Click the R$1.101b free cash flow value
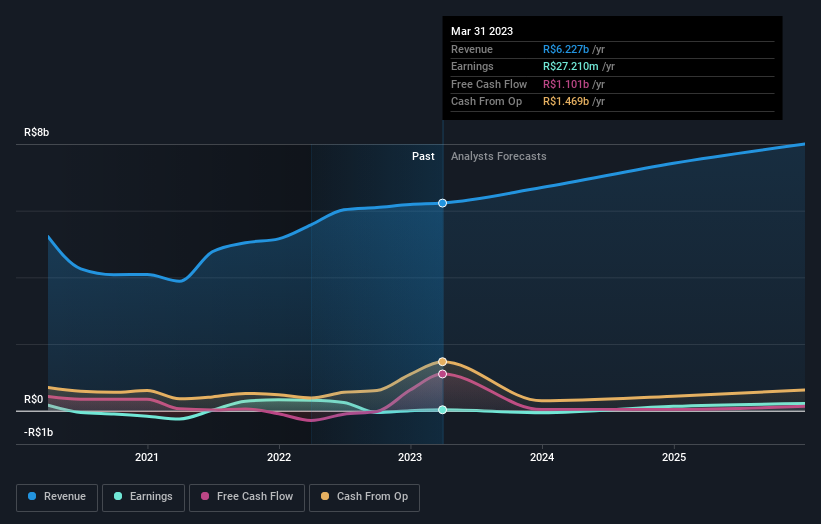The image size is (821, 524). pos(566,84)
